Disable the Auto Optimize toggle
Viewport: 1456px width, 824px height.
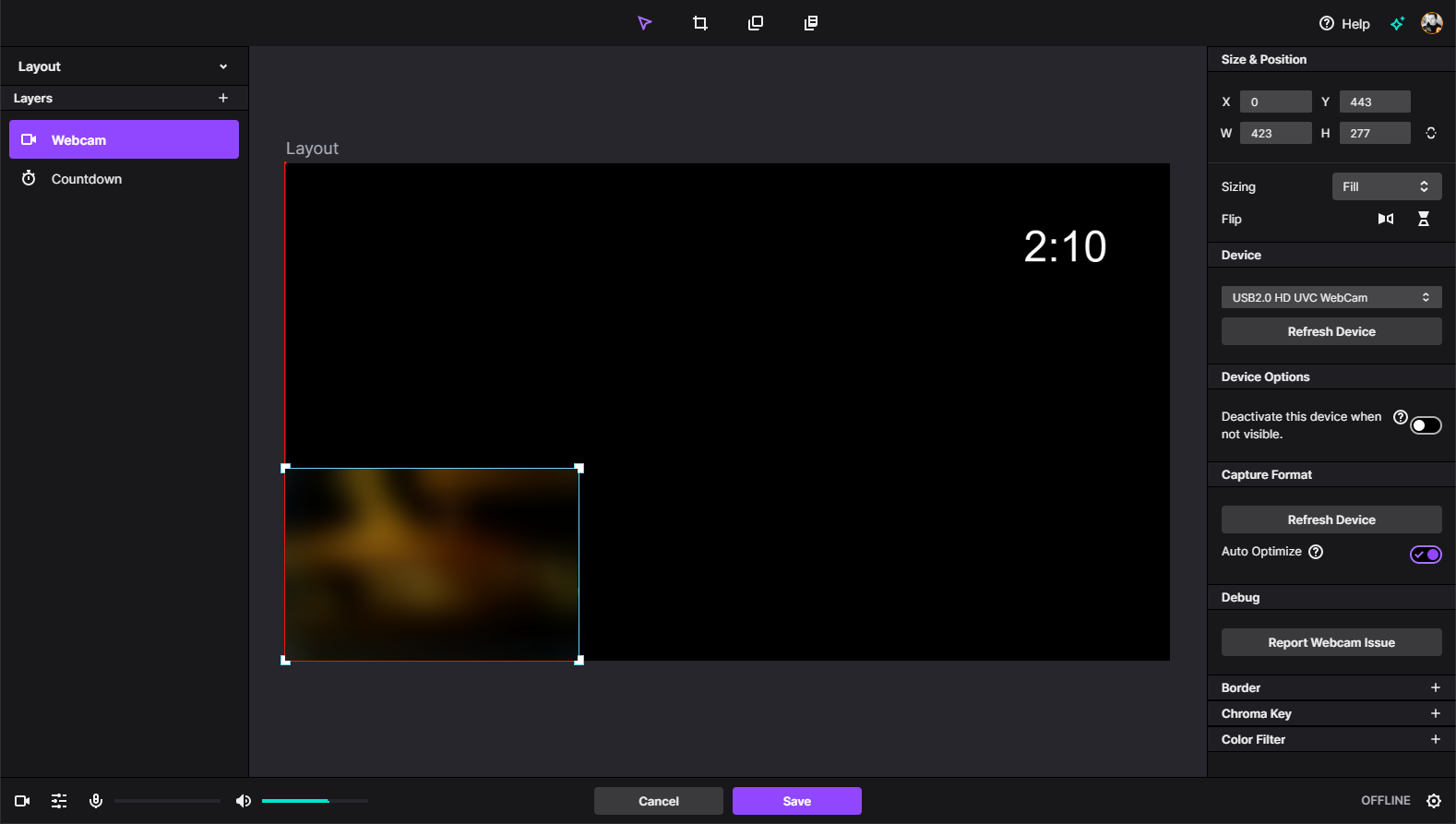[x=1426, y=555]
